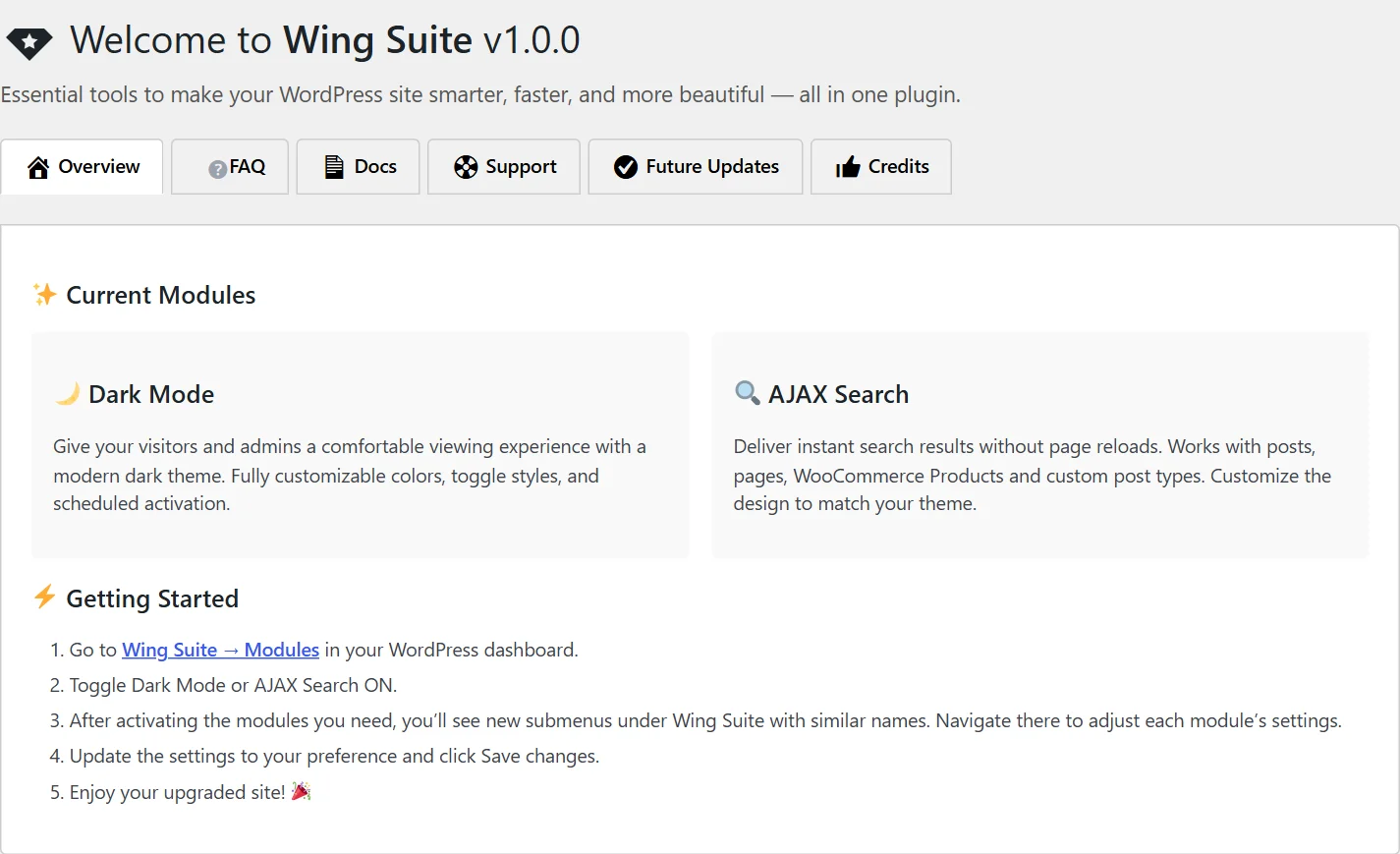Click the lifebuoy icon beside Support
1400x854 pixels.
(x=466, y=167)
